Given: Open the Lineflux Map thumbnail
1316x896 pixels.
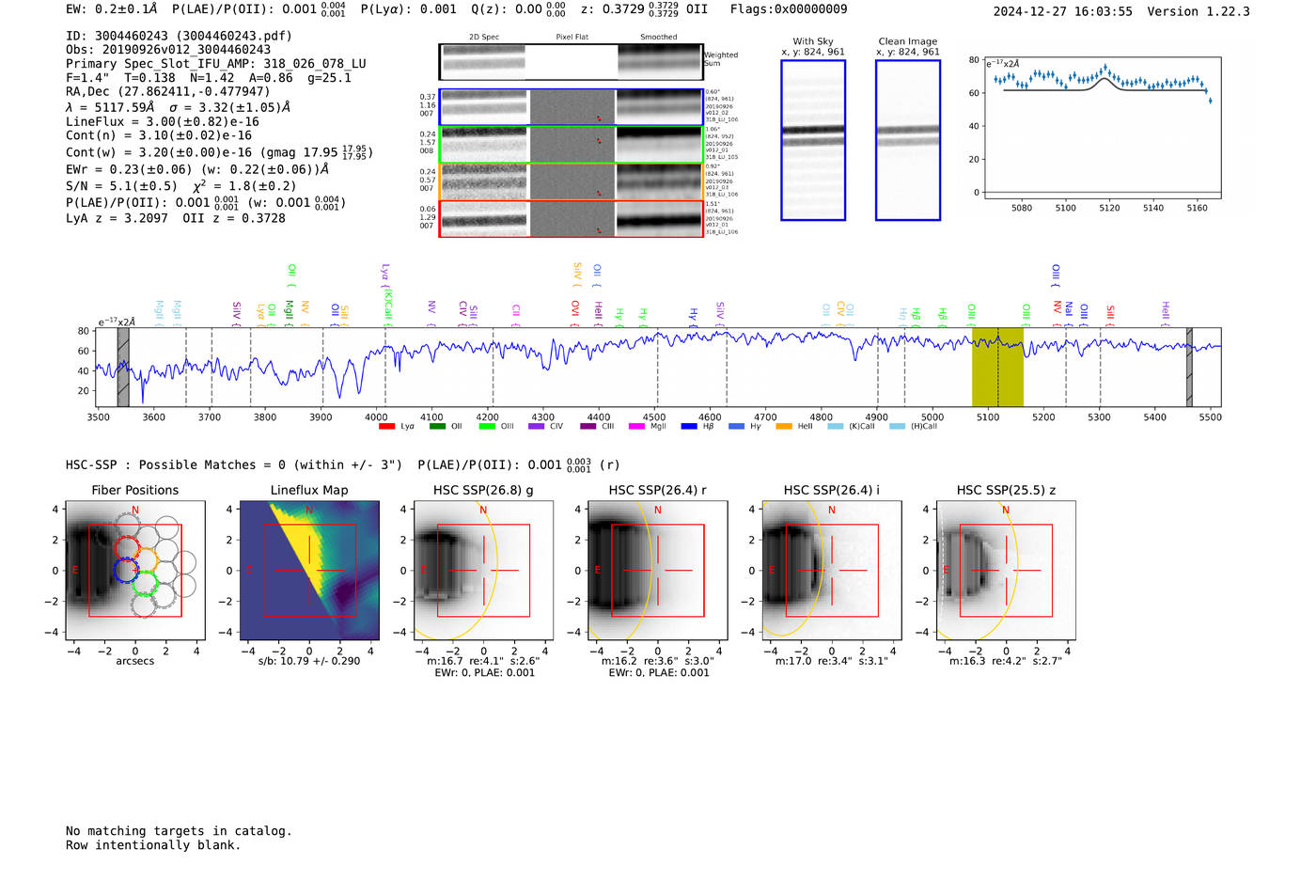Looking at the screenshot, I should coord(309,570).
